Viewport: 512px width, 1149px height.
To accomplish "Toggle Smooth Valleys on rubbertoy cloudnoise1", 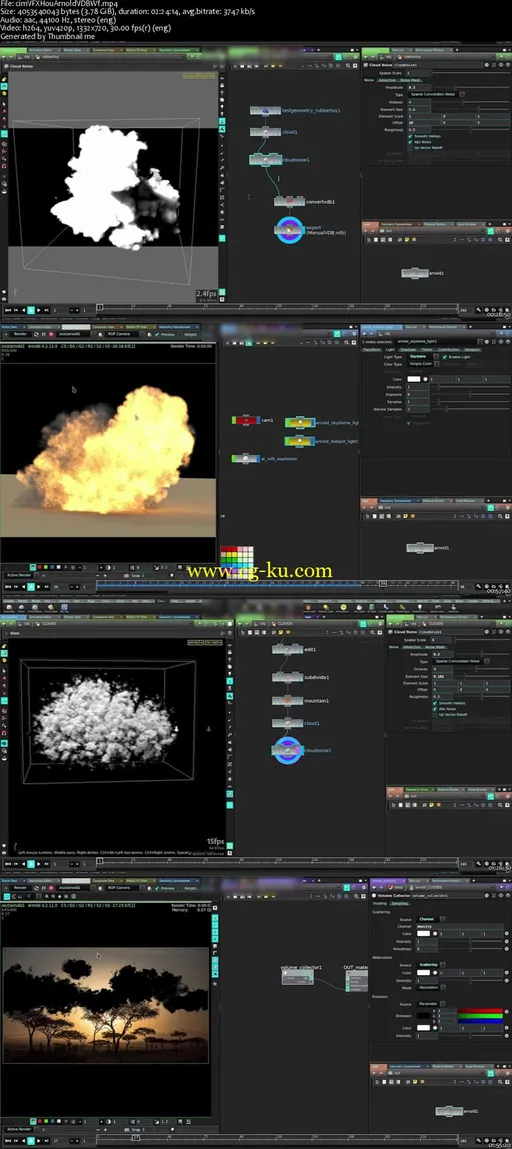I will pyautogui.click(x=410, y=136).
